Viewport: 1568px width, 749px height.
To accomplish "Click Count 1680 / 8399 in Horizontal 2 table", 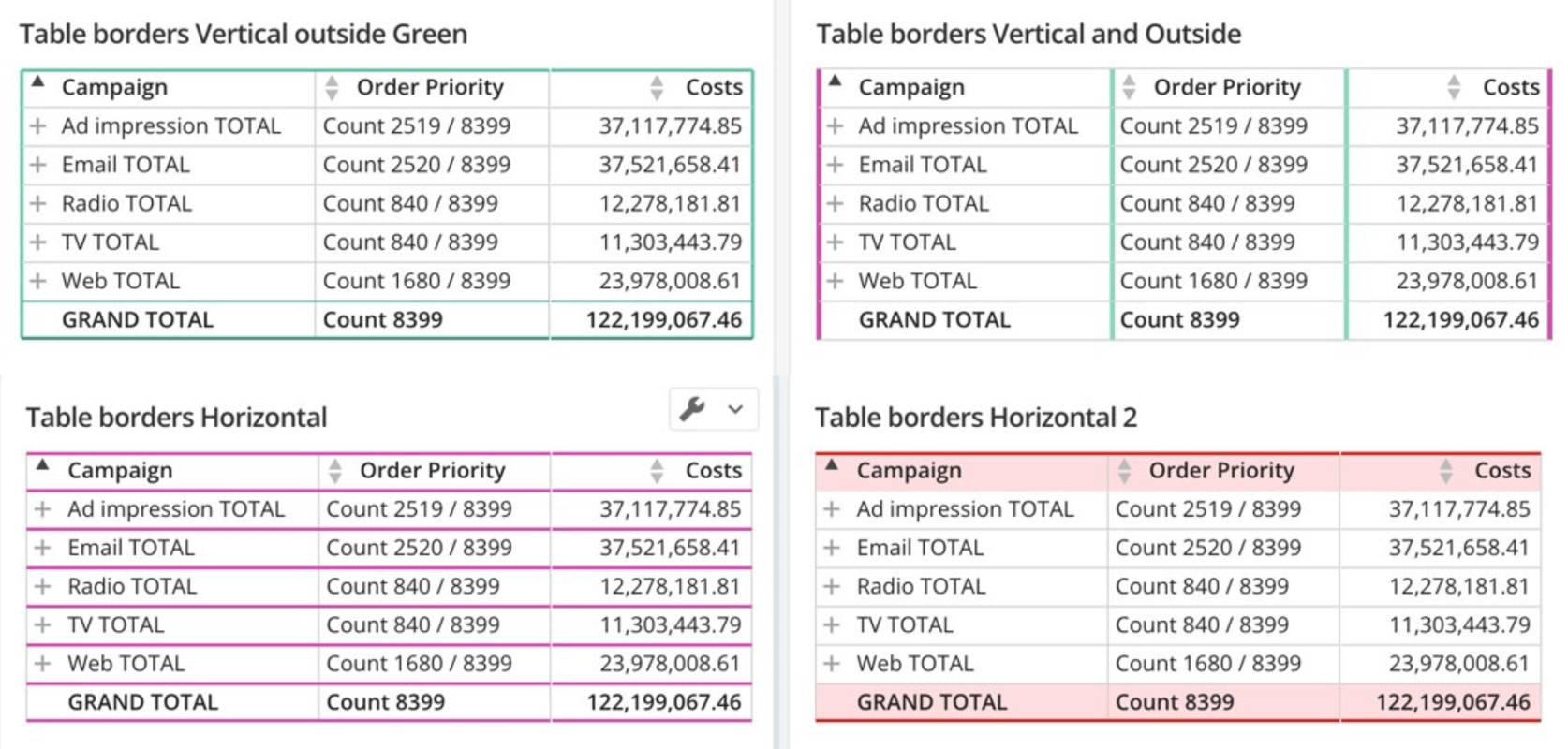I will coord(1208,664).
